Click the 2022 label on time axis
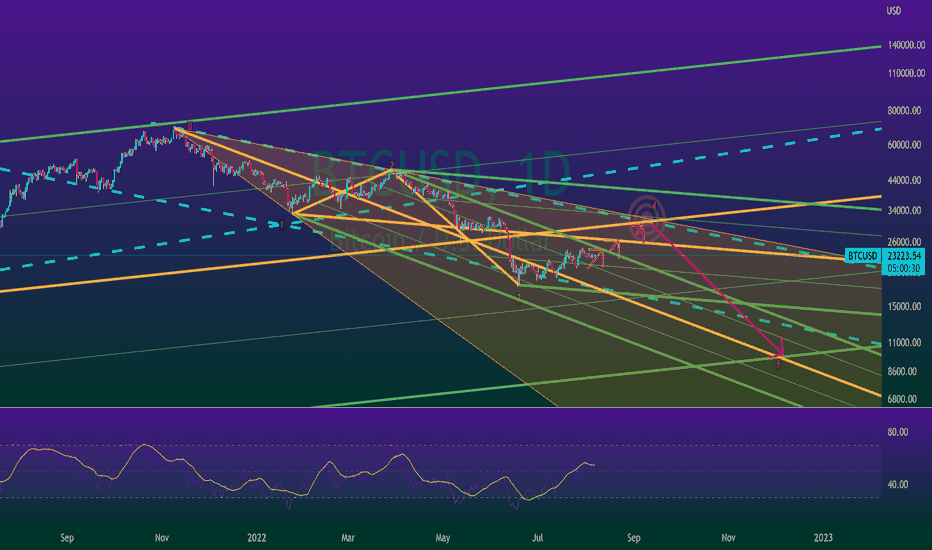Screen dimensions: 932x550 coord(256,538)
